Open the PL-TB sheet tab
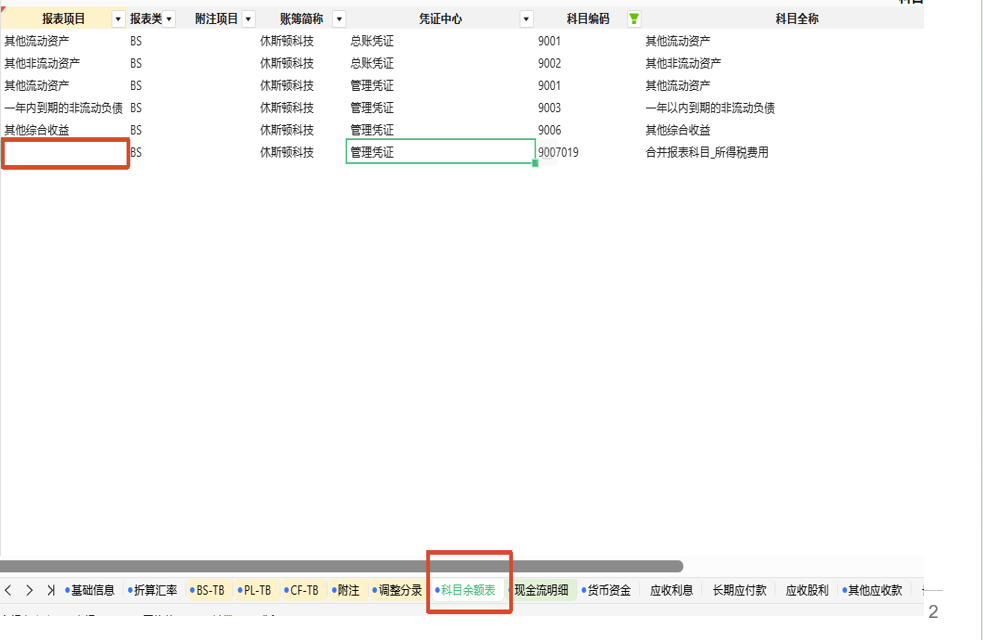 click(x=255, y=590)
